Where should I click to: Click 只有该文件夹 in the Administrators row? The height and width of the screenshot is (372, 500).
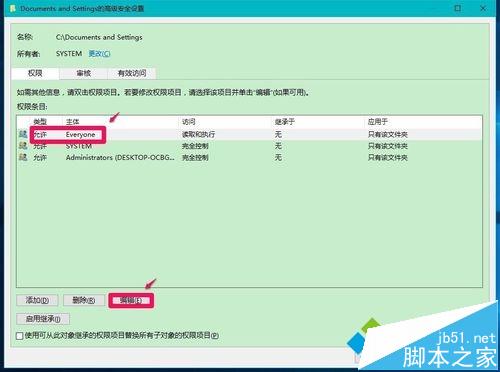[x=388, y=157]
